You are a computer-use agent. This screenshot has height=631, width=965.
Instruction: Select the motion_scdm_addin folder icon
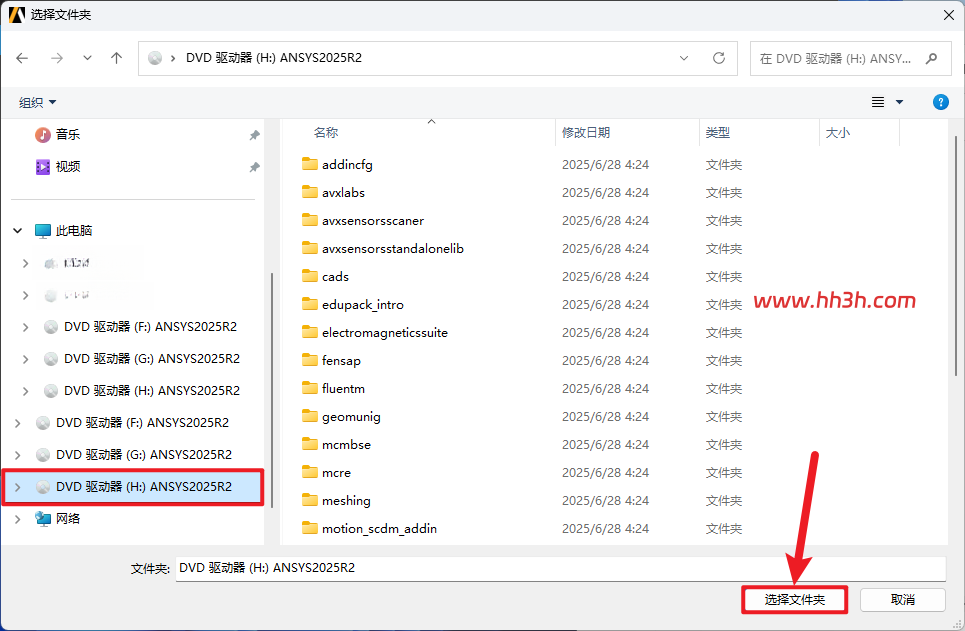[310, 528]
